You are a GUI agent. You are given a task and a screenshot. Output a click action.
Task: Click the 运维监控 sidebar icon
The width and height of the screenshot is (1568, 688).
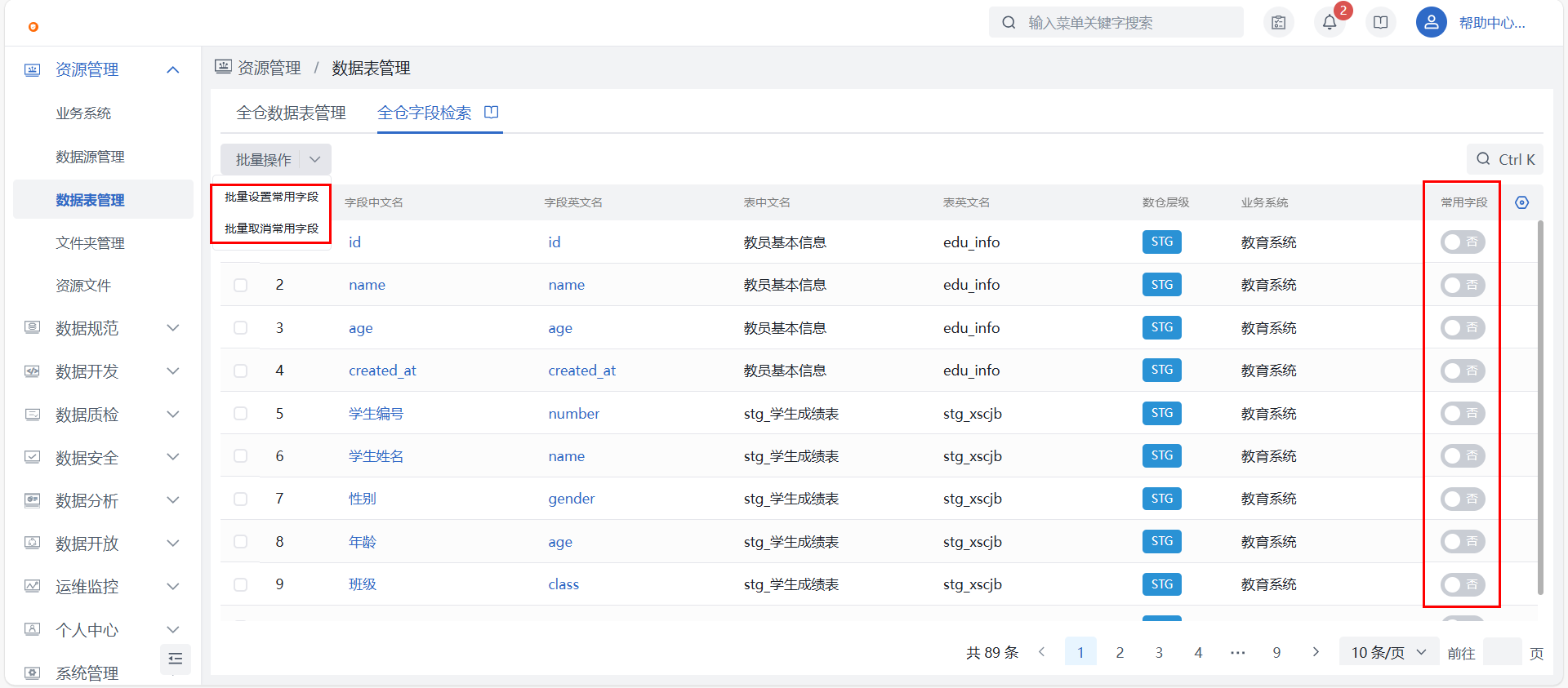32,586
